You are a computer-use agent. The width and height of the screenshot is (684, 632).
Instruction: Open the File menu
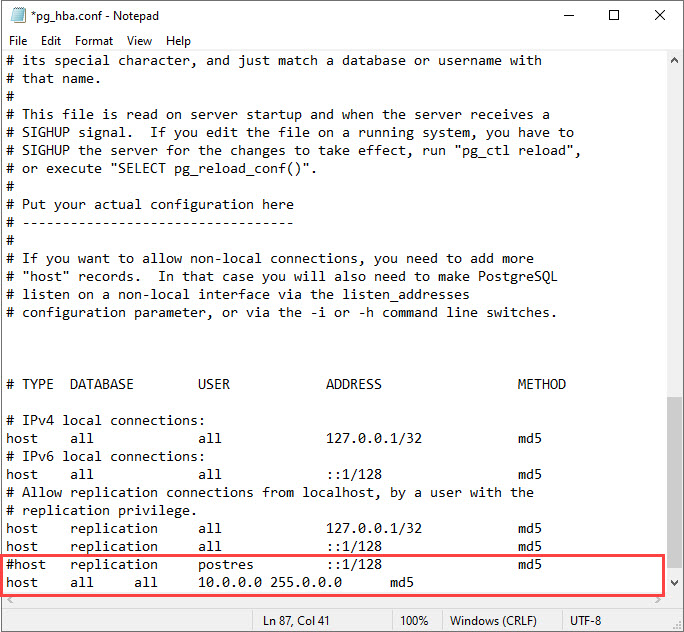[x=18, y=41]
